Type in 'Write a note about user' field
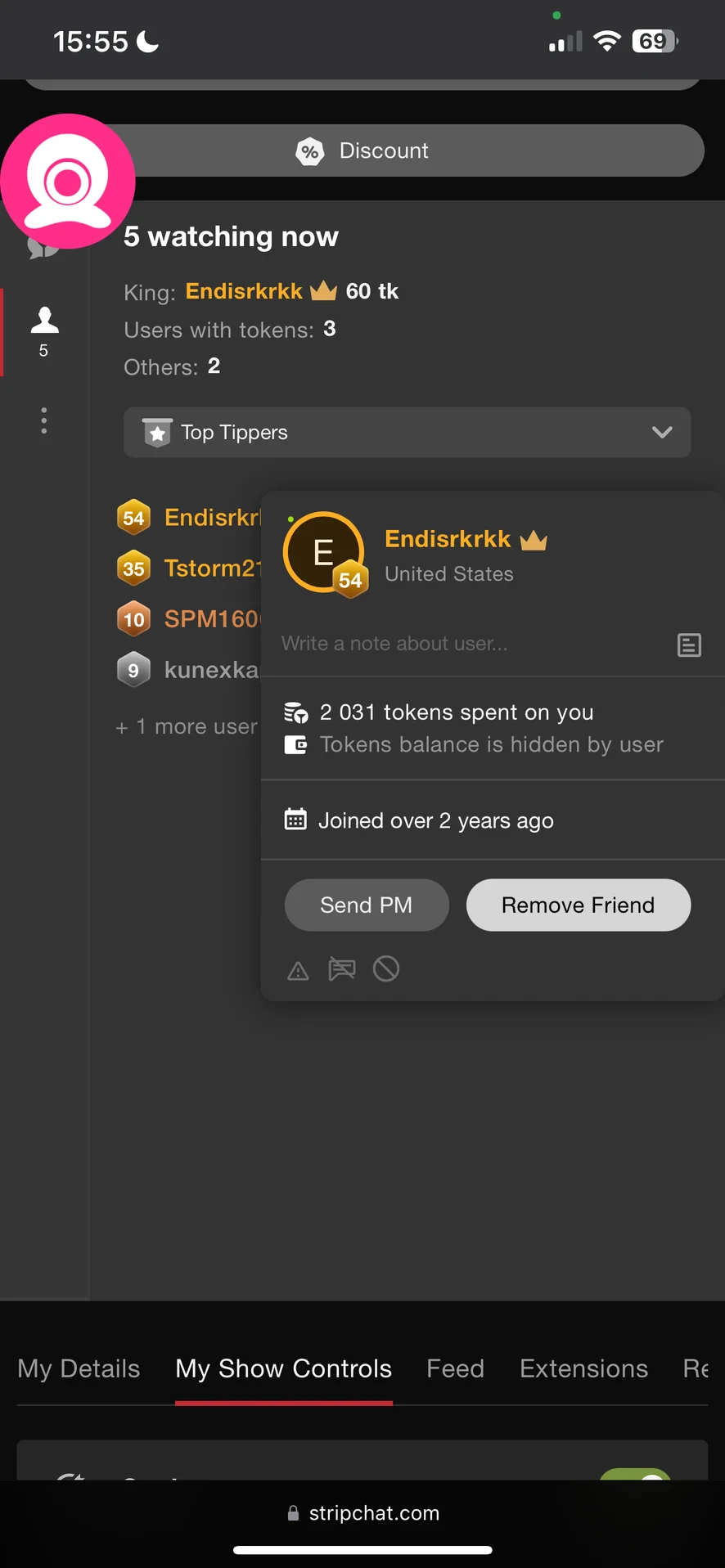 [x=466, y=644]
